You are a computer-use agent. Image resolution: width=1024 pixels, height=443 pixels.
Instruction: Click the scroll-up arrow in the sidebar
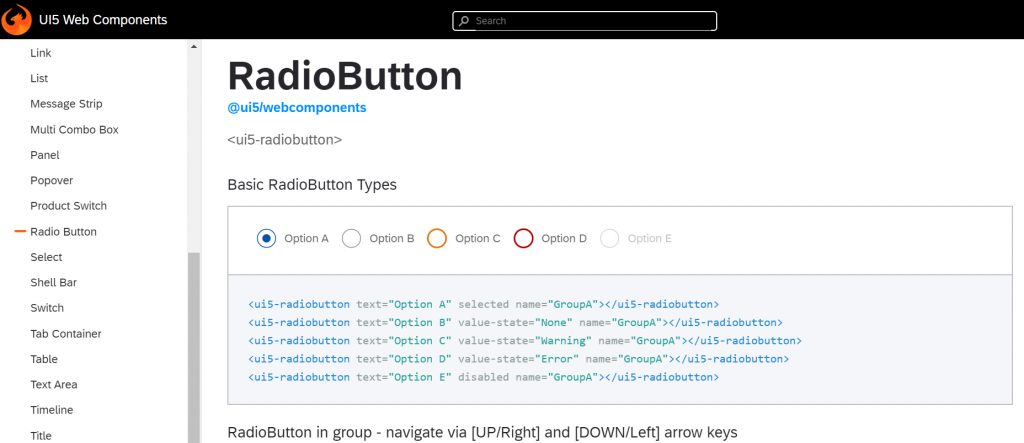tap(193, 46)
